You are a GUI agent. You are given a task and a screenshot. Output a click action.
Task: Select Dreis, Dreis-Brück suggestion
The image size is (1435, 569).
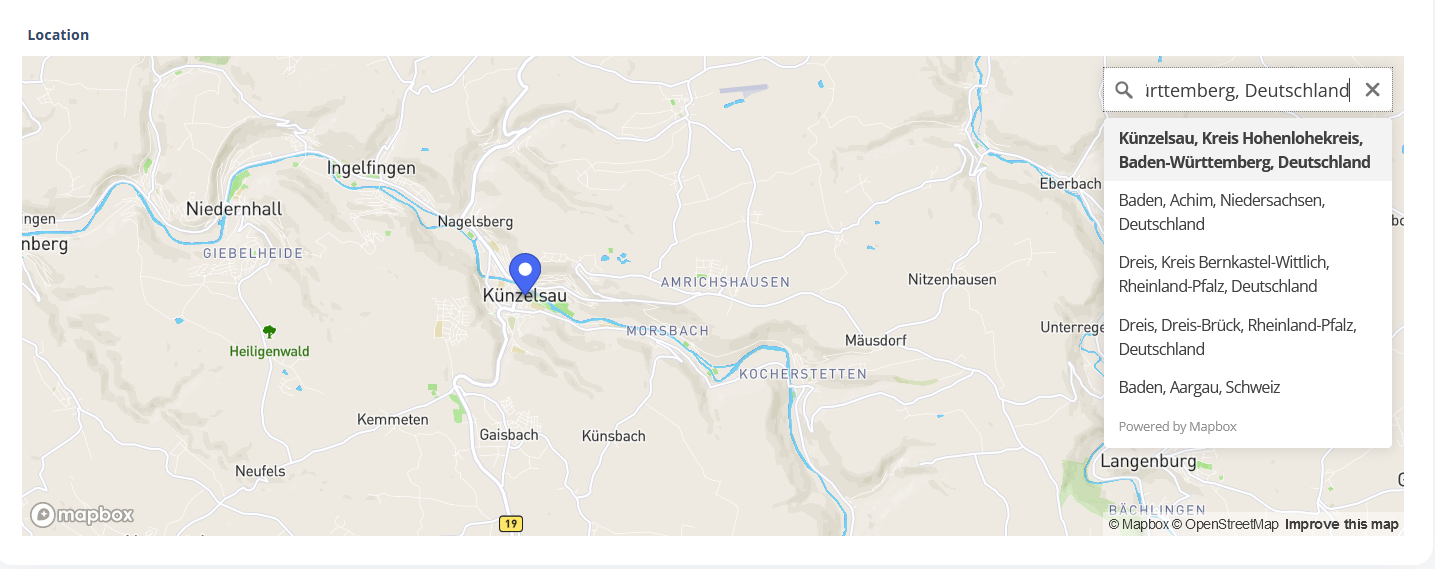pos(1248,337)
